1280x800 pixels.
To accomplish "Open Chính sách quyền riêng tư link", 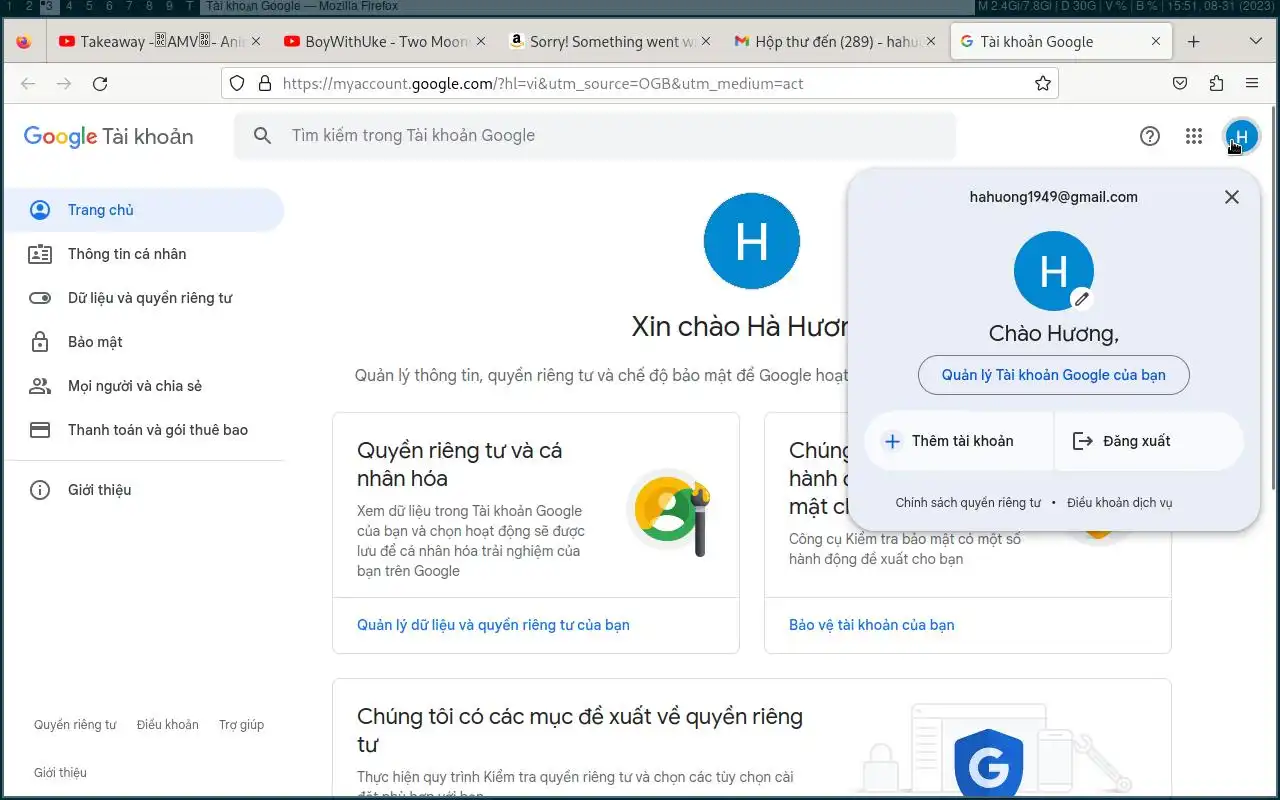I will click(968, 503).
